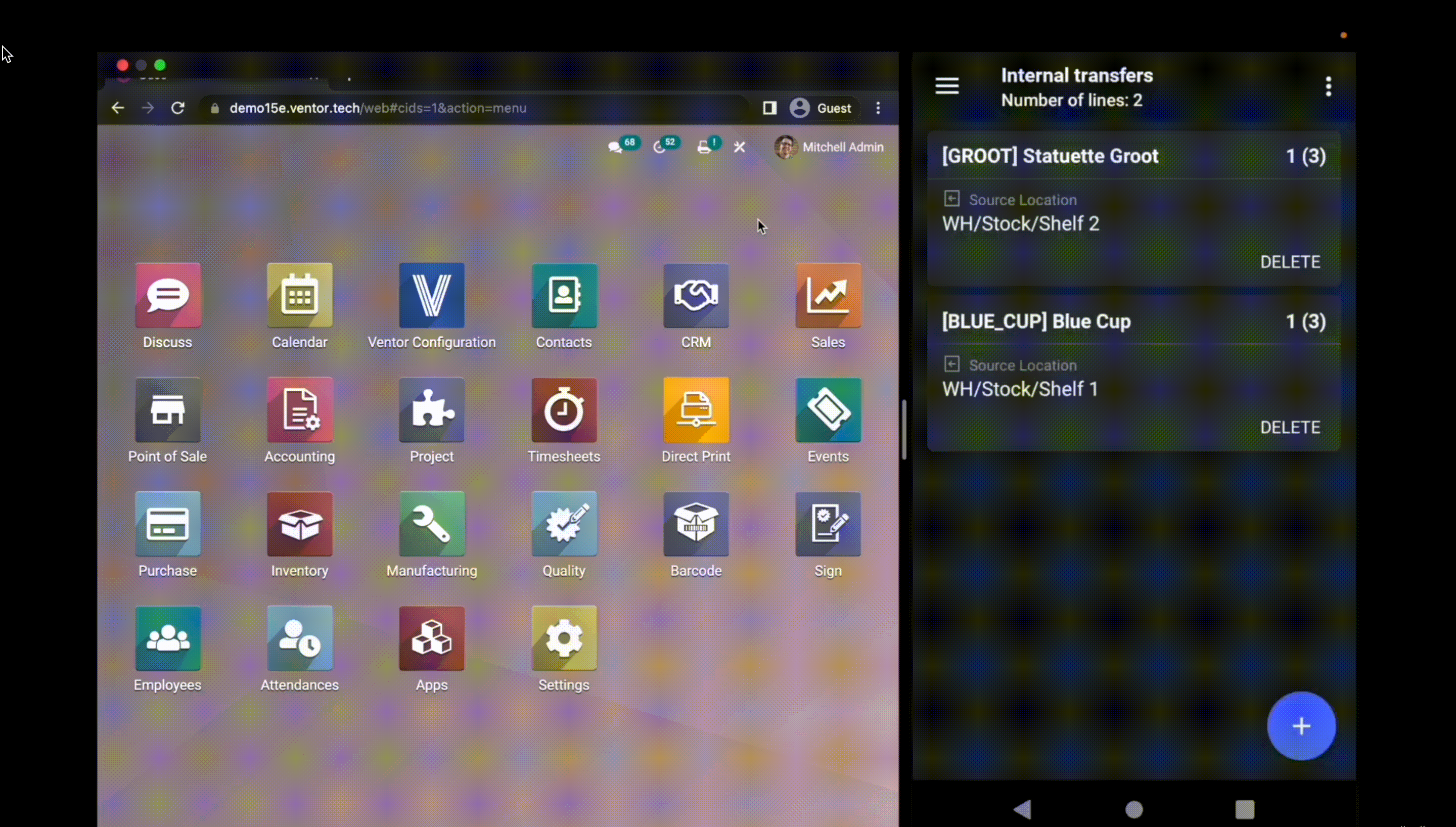Click the activity notification icon
The image size is (1456, 827).
click(660, 147)
